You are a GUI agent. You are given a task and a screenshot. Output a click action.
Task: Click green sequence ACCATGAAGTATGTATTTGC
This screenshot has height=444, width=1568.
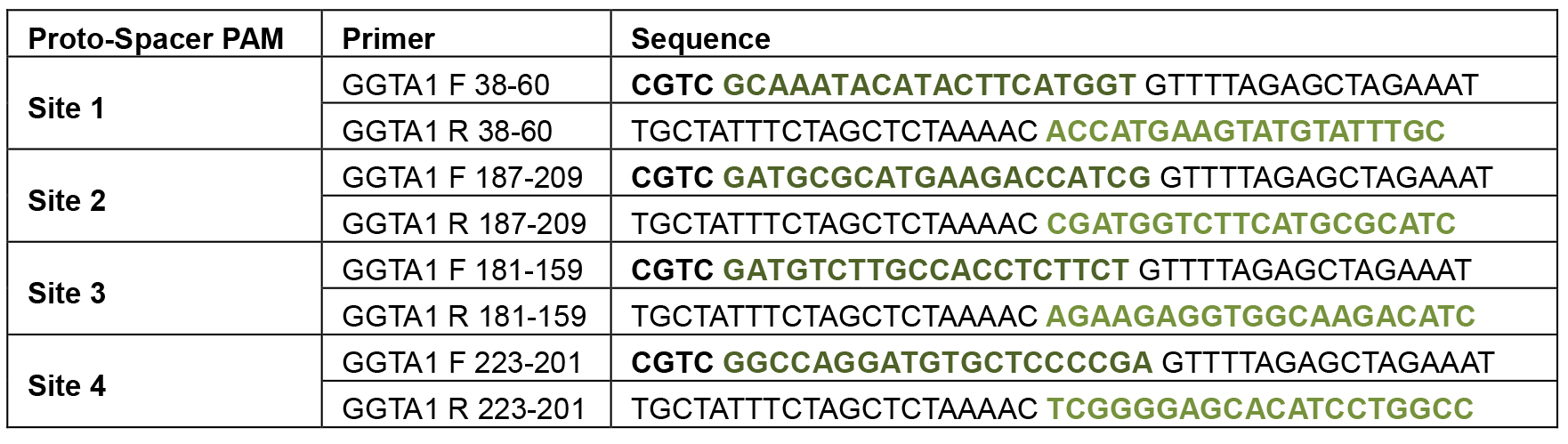click(x=1245, y=132)
